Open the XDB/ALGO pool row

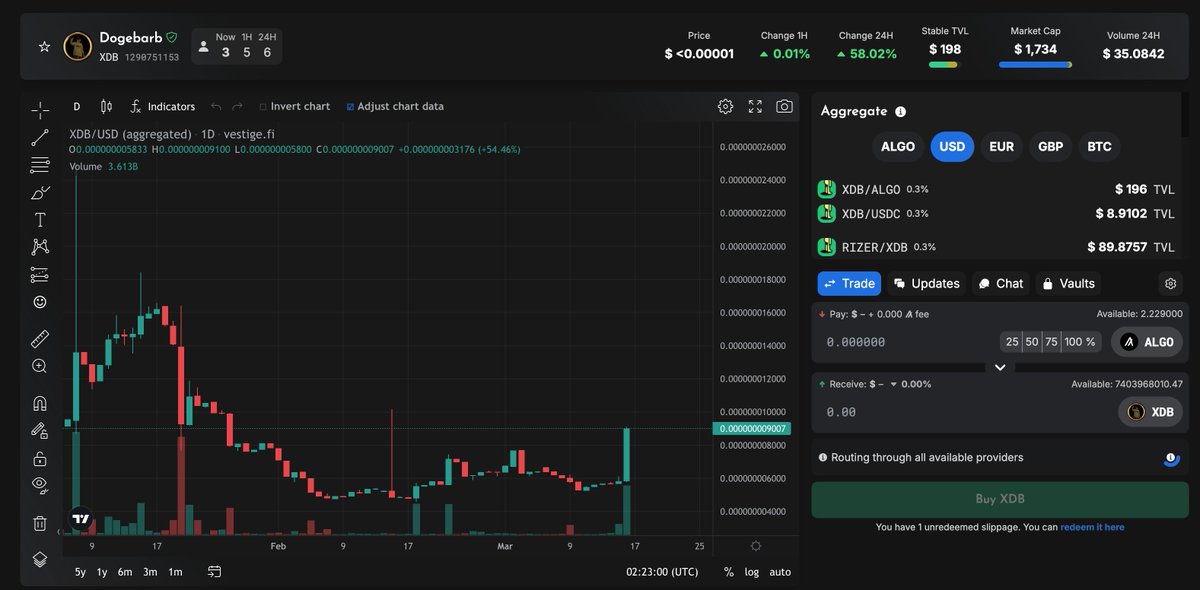click(996, 189)
